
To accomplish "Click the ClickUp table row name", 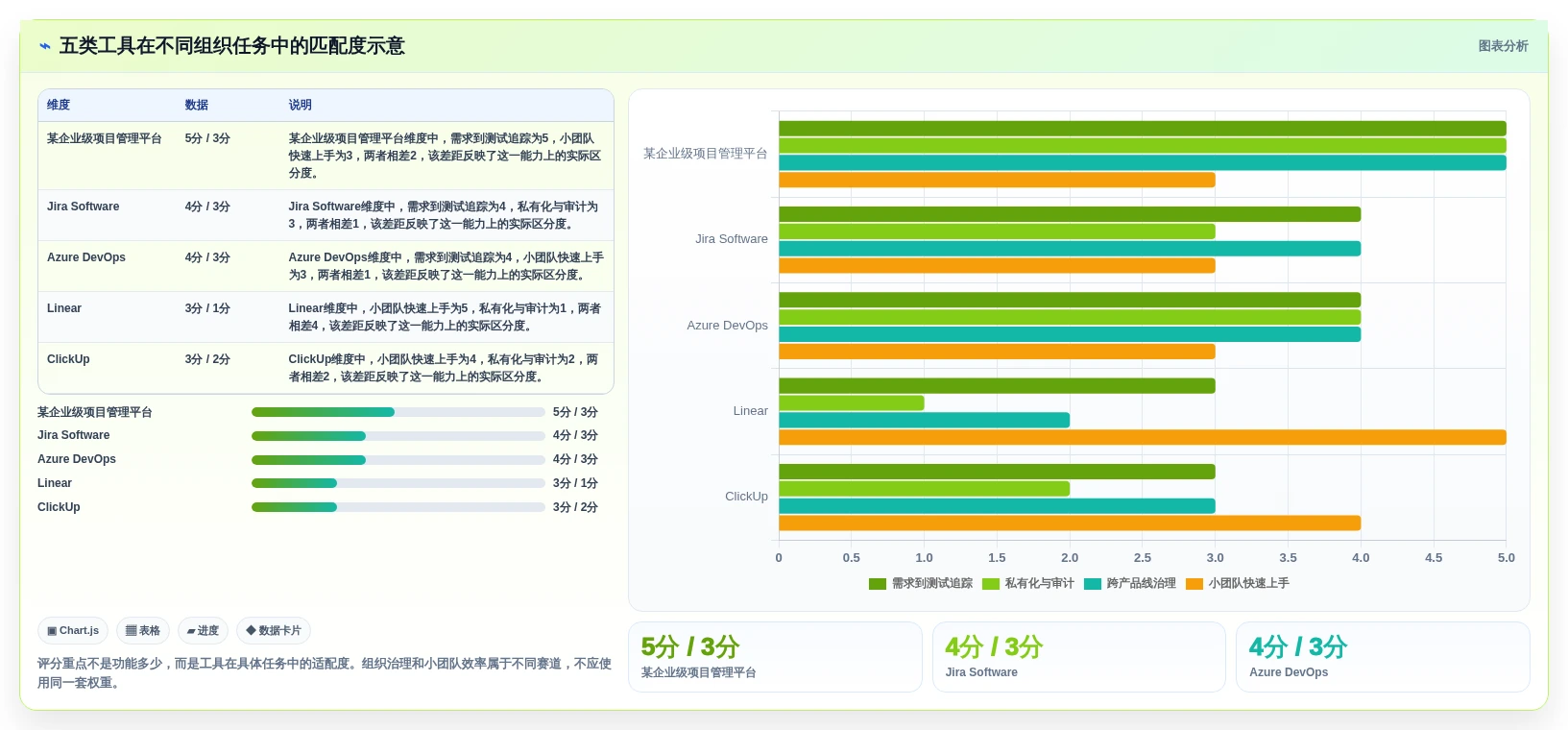I will coord(68,359).
